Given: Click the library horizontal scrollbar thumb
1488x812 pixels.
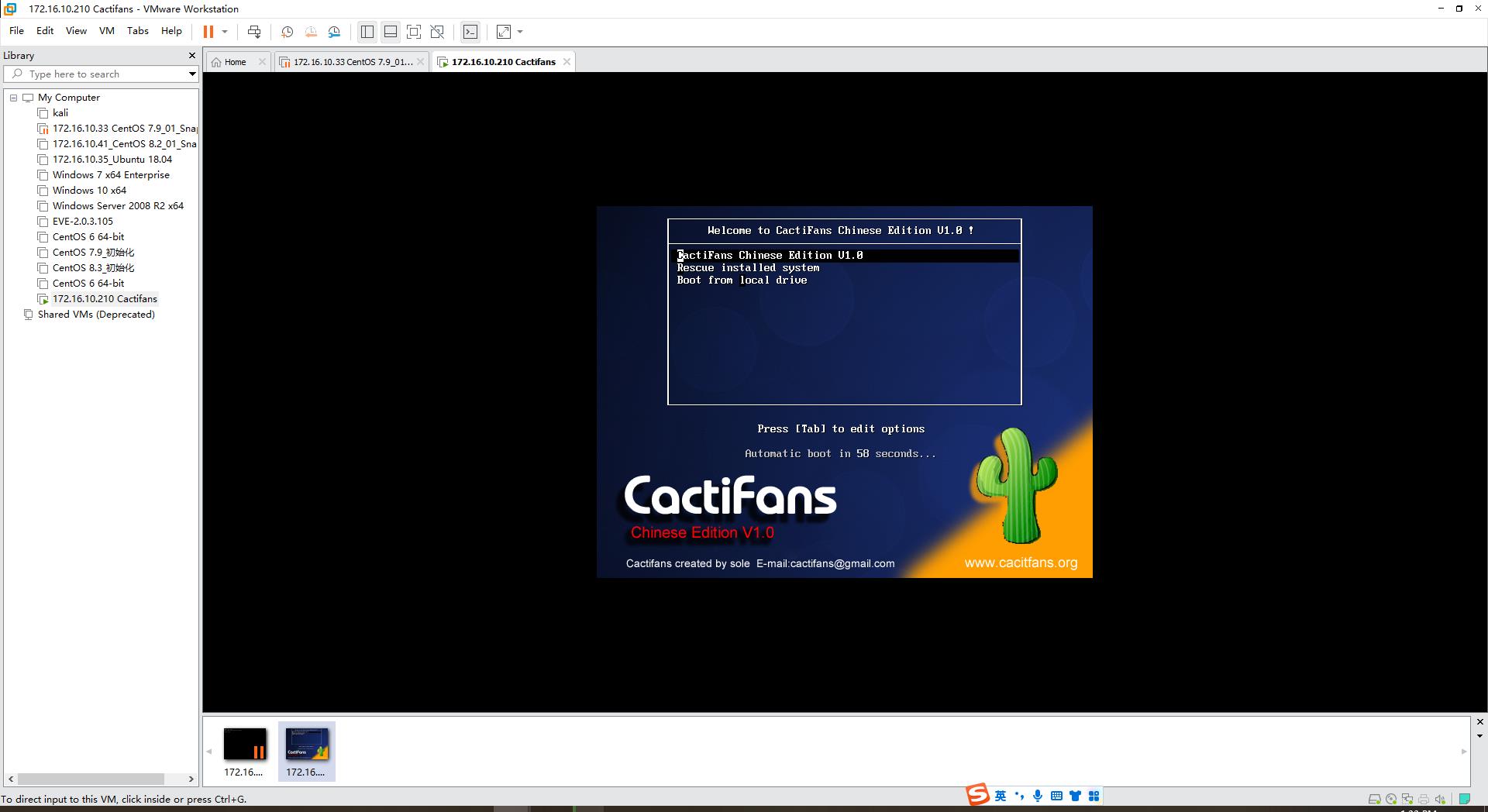Looking at the screenshot, I should click(x=91, y=779).
